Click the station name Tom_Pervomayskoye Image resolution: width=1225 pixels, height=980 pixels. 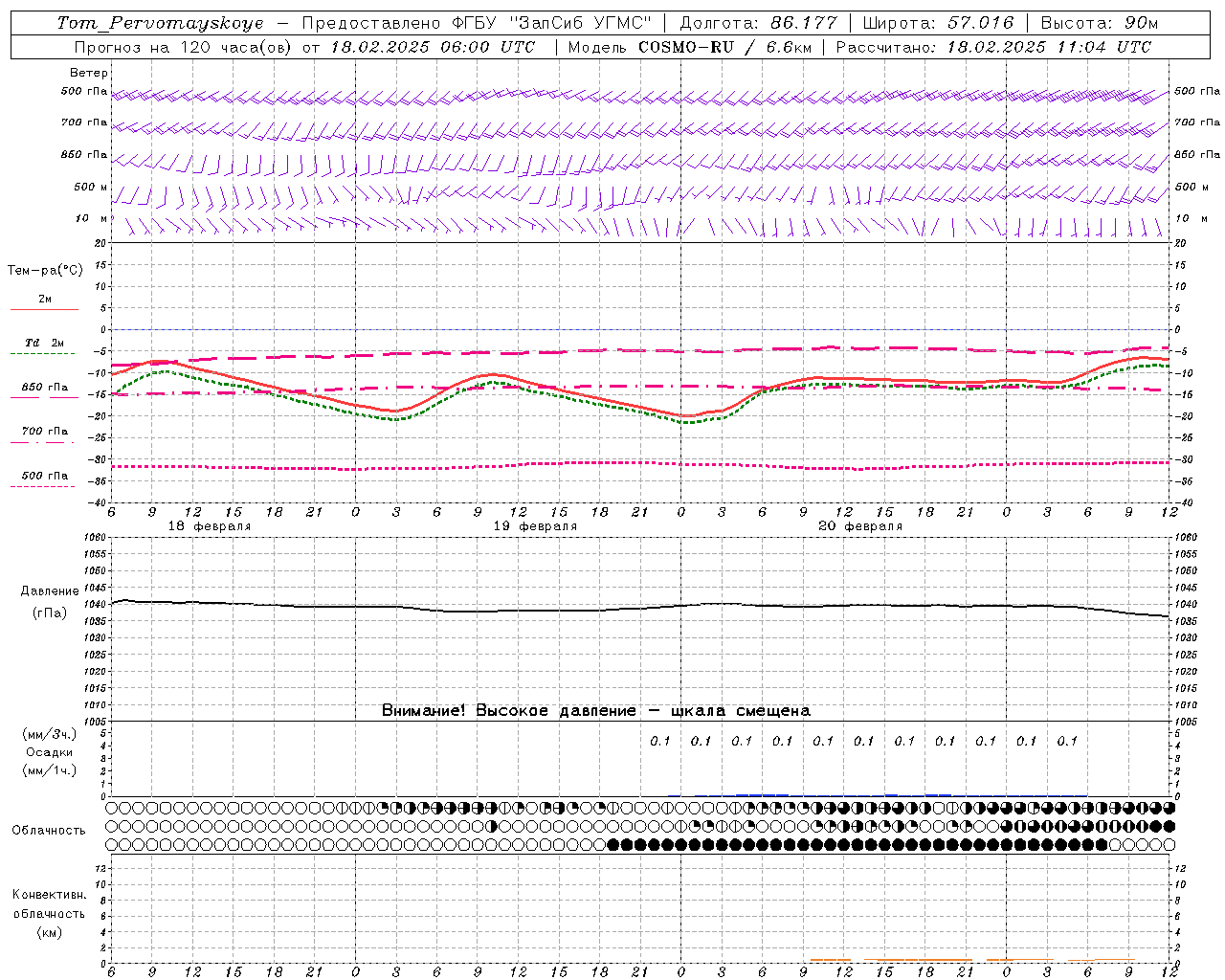[x=160, y=23]
